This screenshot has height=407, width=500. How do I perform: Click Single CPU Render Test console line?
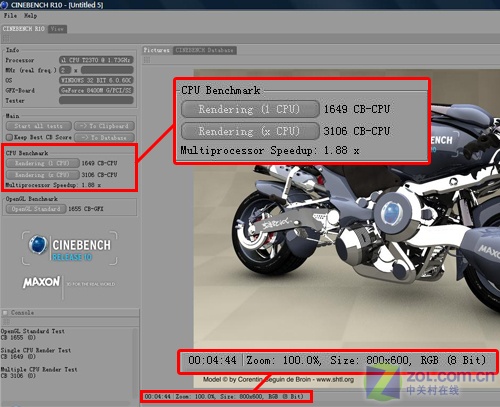36,350
